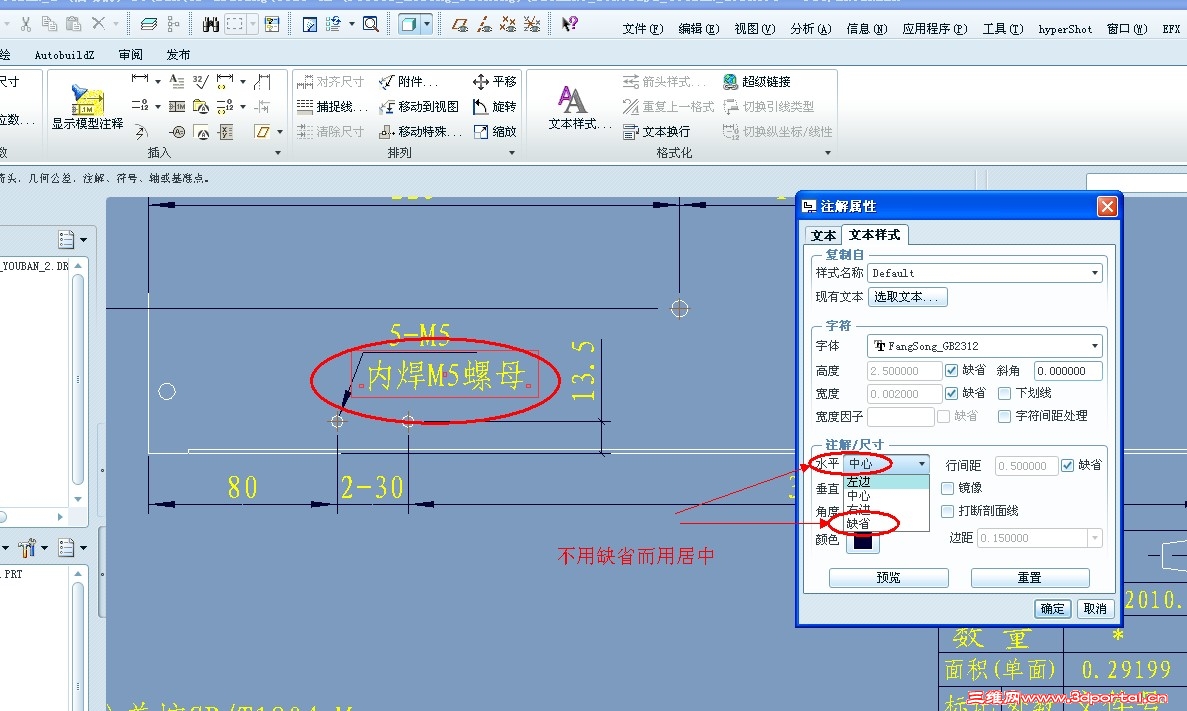Enable the 字符间距处理 checkbox
Image resolution: width=1187 pixels, height=711 pixels.
[1005, 416]
